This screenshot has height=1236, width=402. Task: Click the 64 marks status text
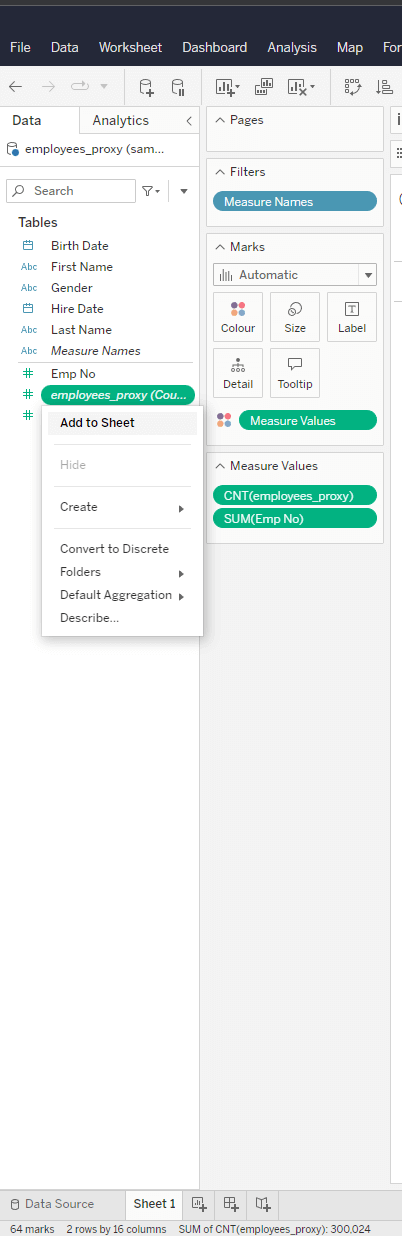click(32, 1228)
